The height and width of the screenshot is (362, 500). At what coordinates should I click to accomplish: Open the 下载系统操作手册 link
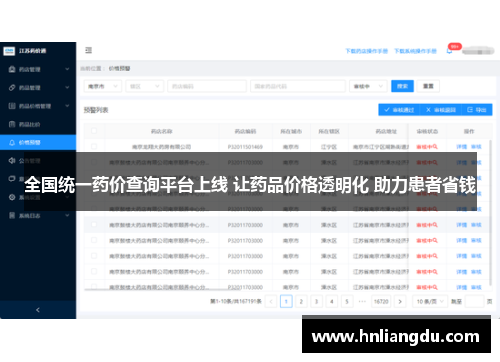pos(415,51)
